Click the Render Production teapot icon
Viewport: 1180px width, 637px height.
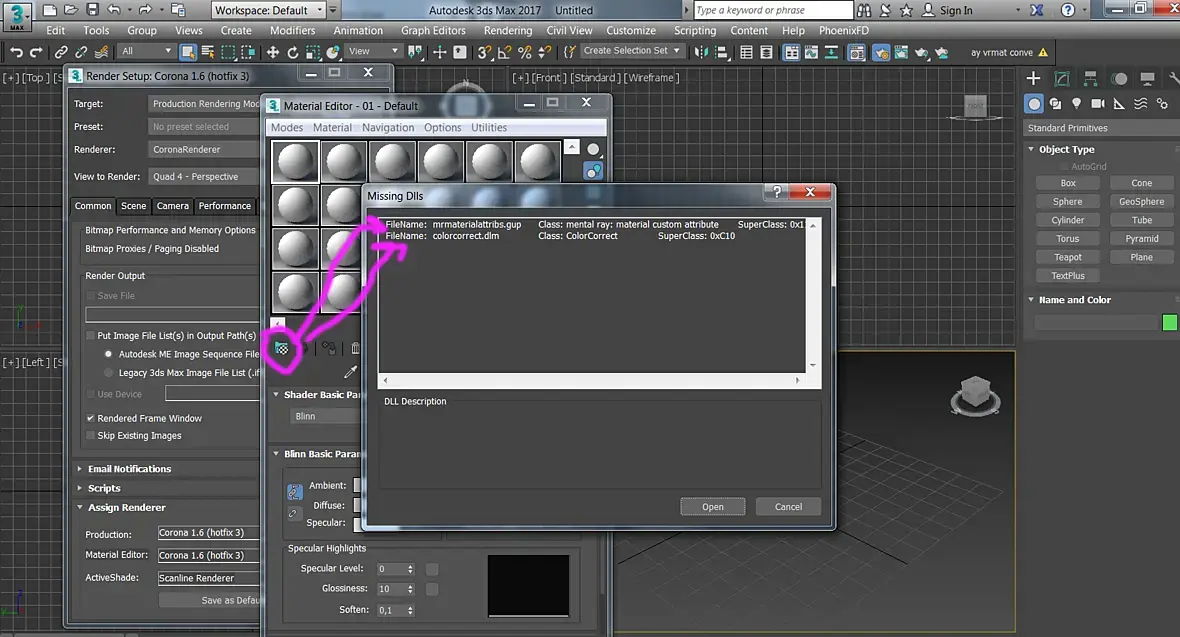click(x=921, y=52)
